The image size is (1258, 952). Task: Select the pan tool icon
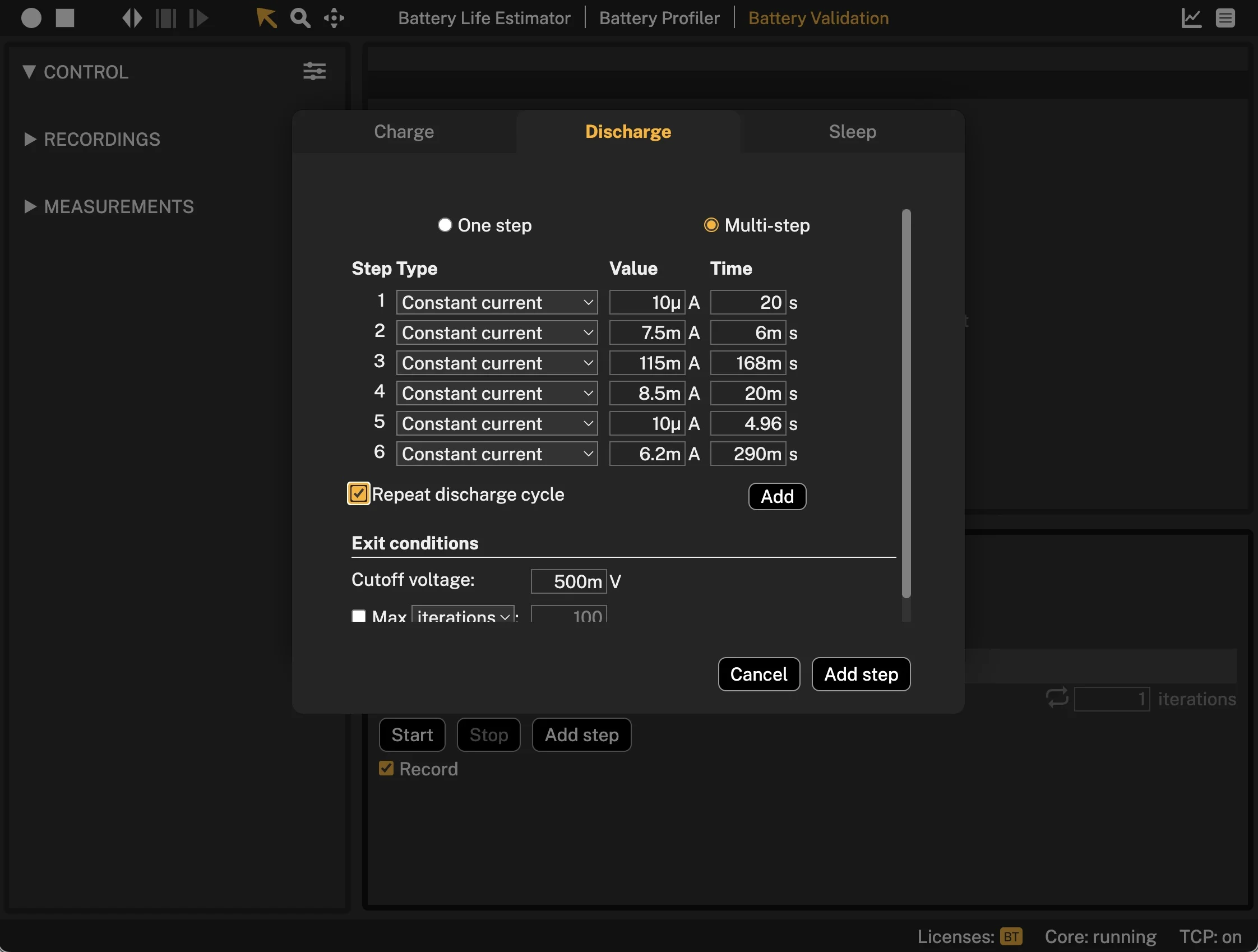(x=335, y=17)
